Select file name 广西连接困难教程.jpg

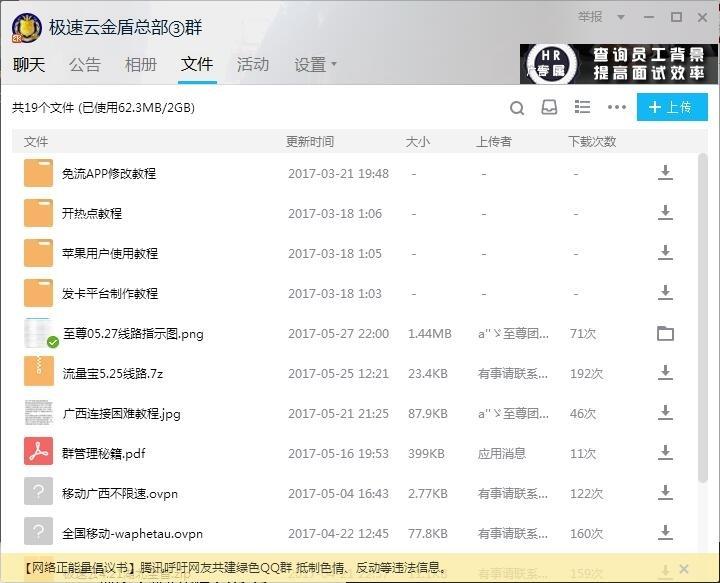pos(122,414)
